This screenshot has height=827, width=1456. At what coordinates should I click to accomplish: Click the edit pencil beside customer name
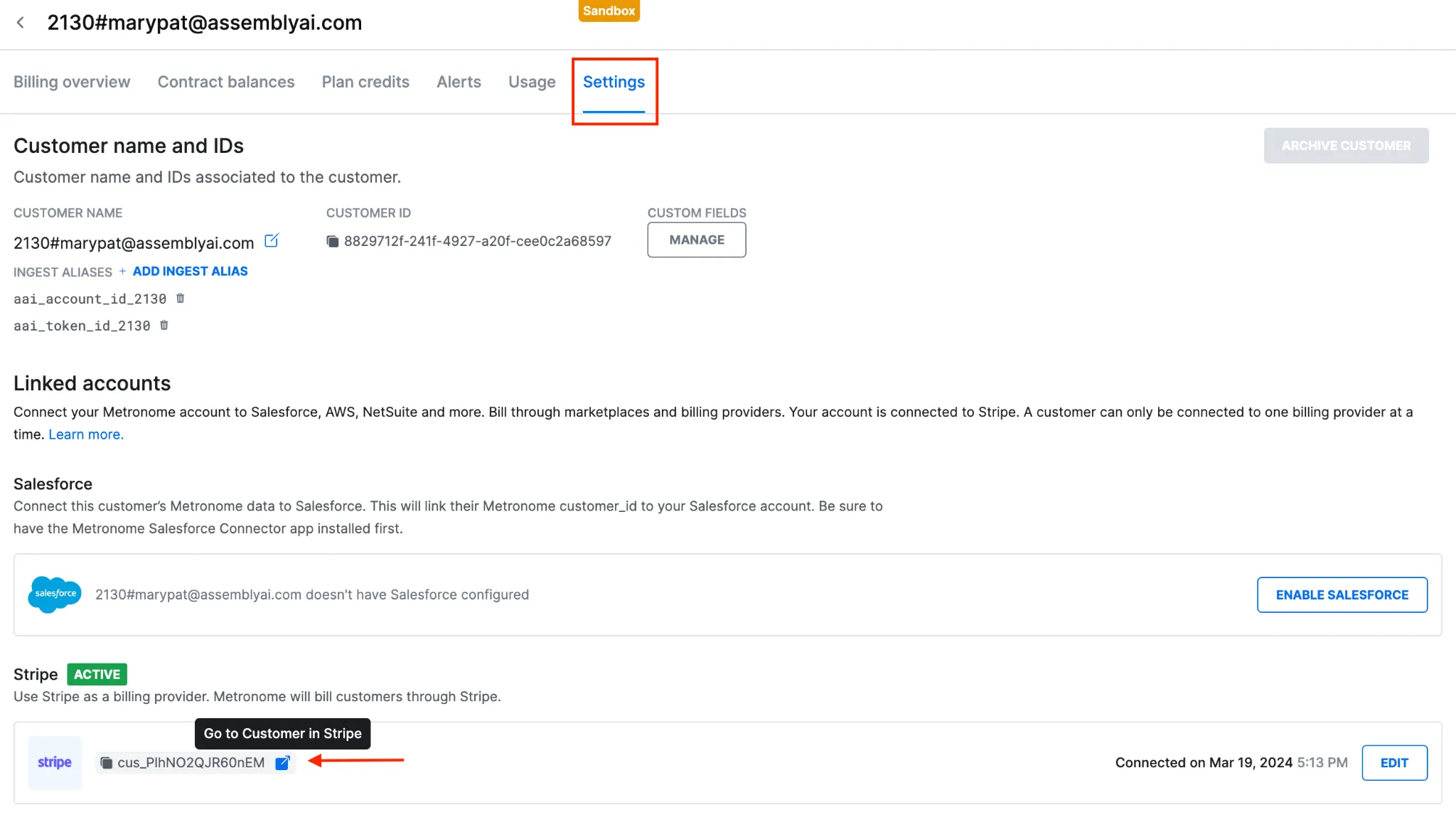coord(272,241)
